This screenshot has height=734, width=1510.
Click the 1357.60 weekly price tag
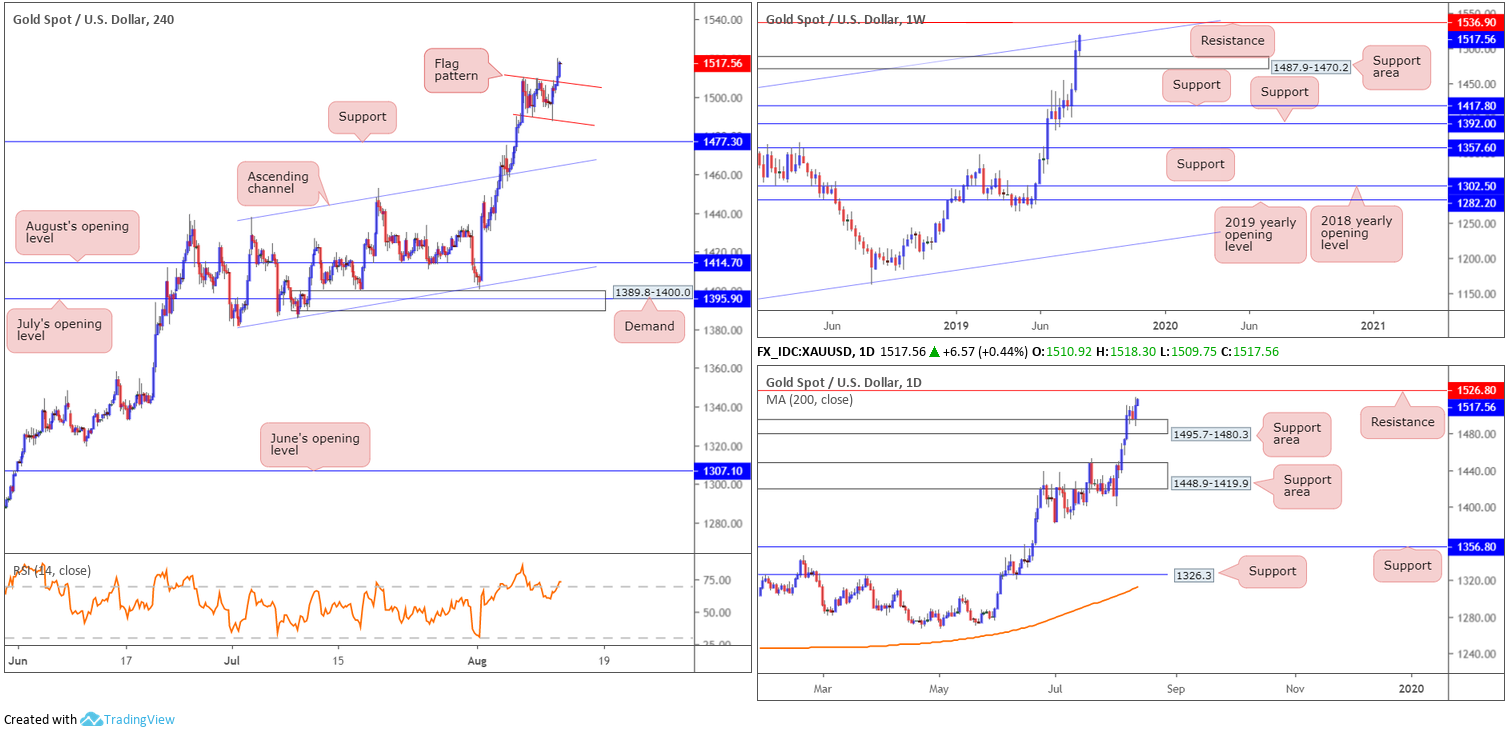1476,147
